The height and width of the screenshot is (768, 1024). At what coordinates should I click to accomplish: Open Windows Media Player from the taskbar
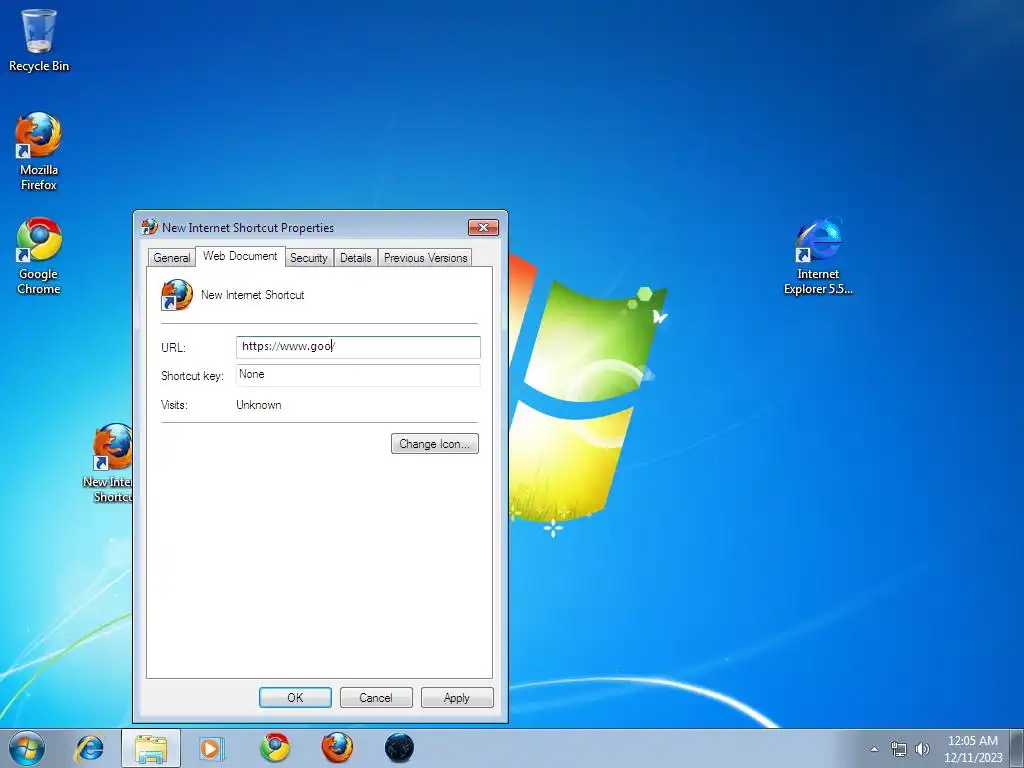click(212, 748)
